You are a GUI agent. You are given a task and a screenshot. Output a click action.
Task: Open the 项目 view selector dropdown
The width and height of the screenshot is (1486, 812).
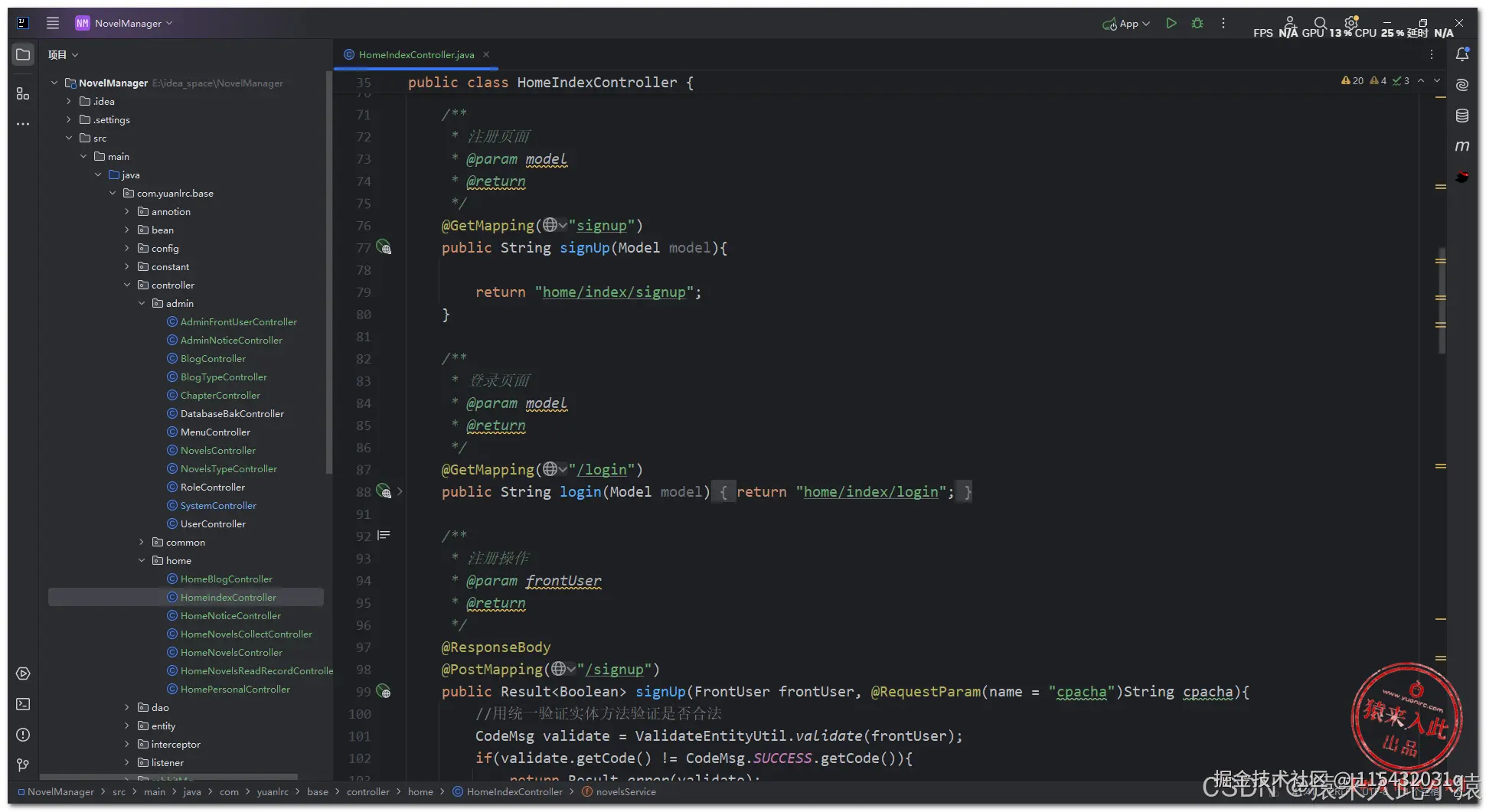pyautogui.click(x=63, y=54)
